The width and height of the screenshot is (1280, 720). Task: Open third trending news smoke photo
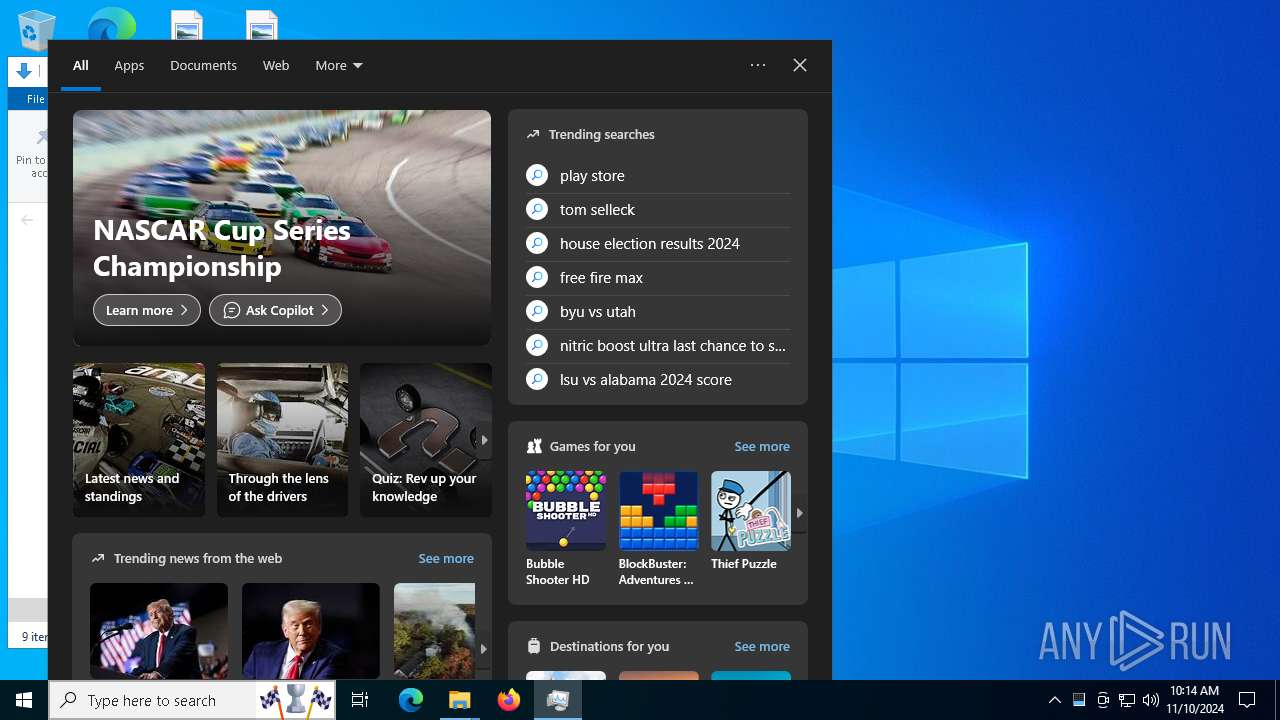[x=434, y=631]
